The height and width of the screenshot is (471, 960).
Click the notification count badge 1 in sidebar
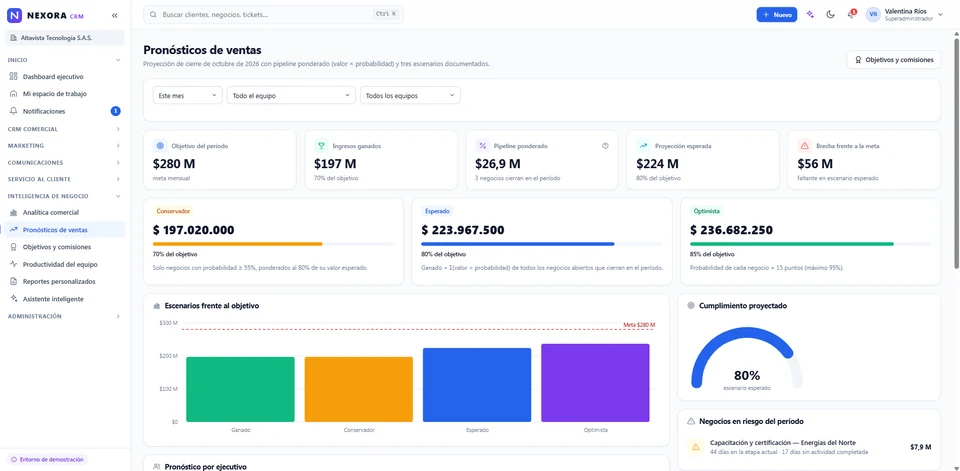click(116, 111)
